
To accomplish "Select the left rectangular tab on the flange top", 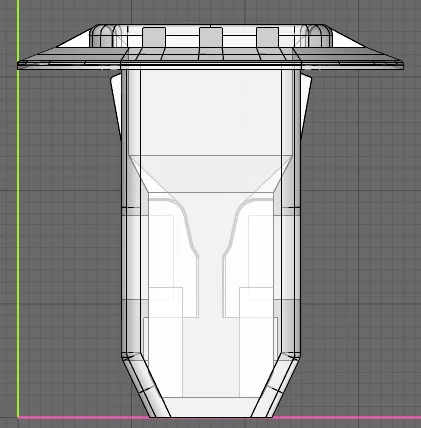I will coord(154,37).
